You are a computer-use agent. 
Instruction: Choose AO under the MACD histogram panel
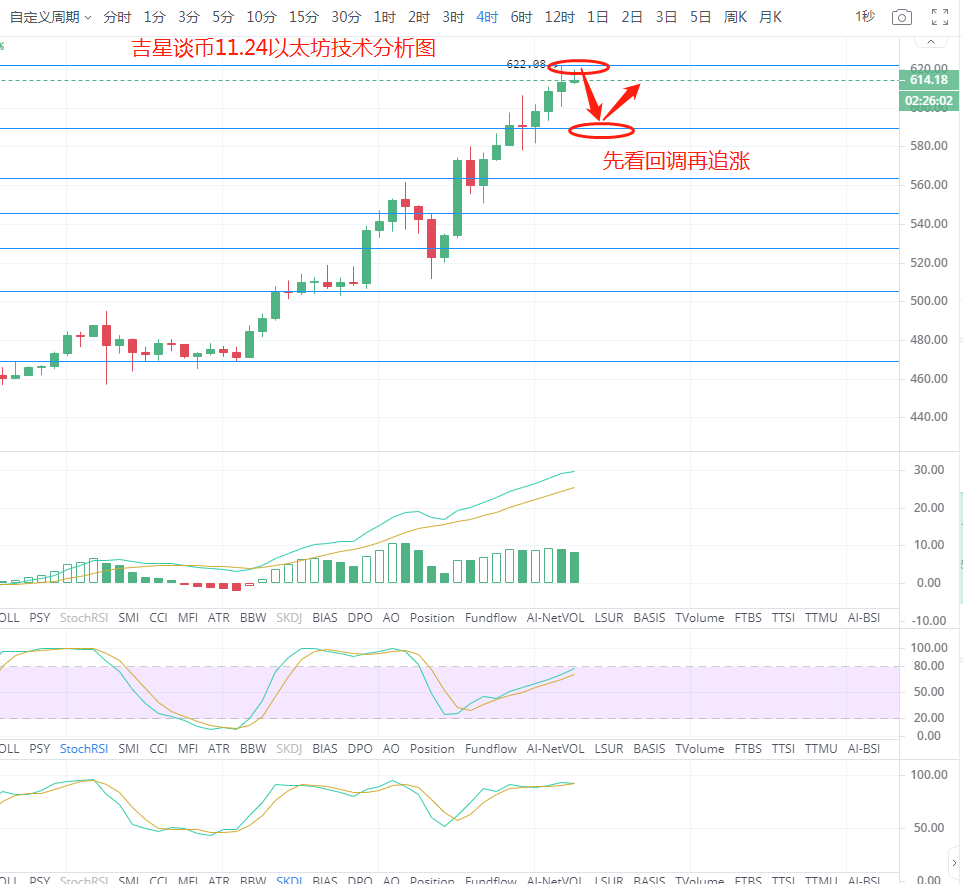pos(391,617)
